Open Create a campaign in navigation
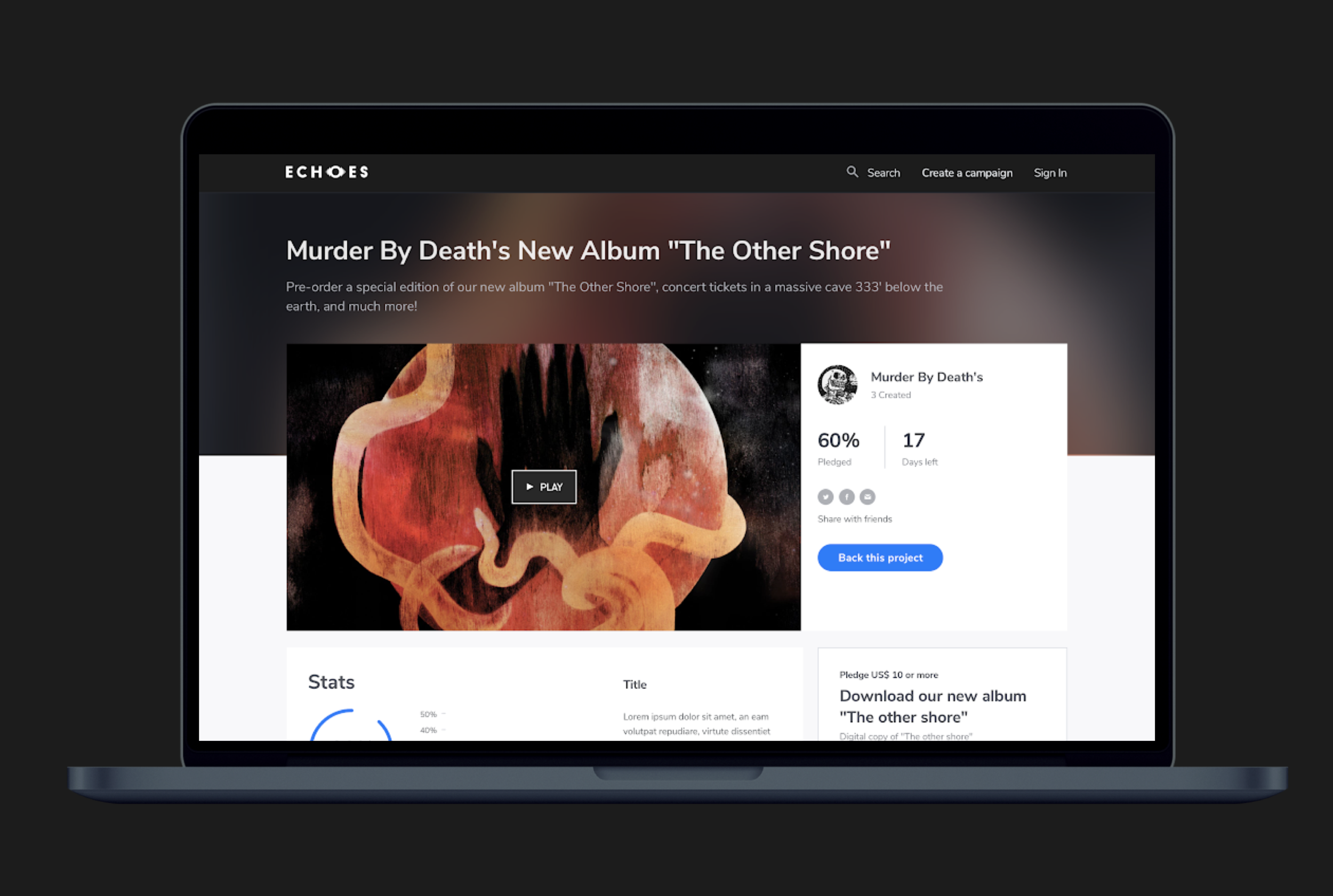Viewport: 1333px width, 896px height. tap(967, 173)
